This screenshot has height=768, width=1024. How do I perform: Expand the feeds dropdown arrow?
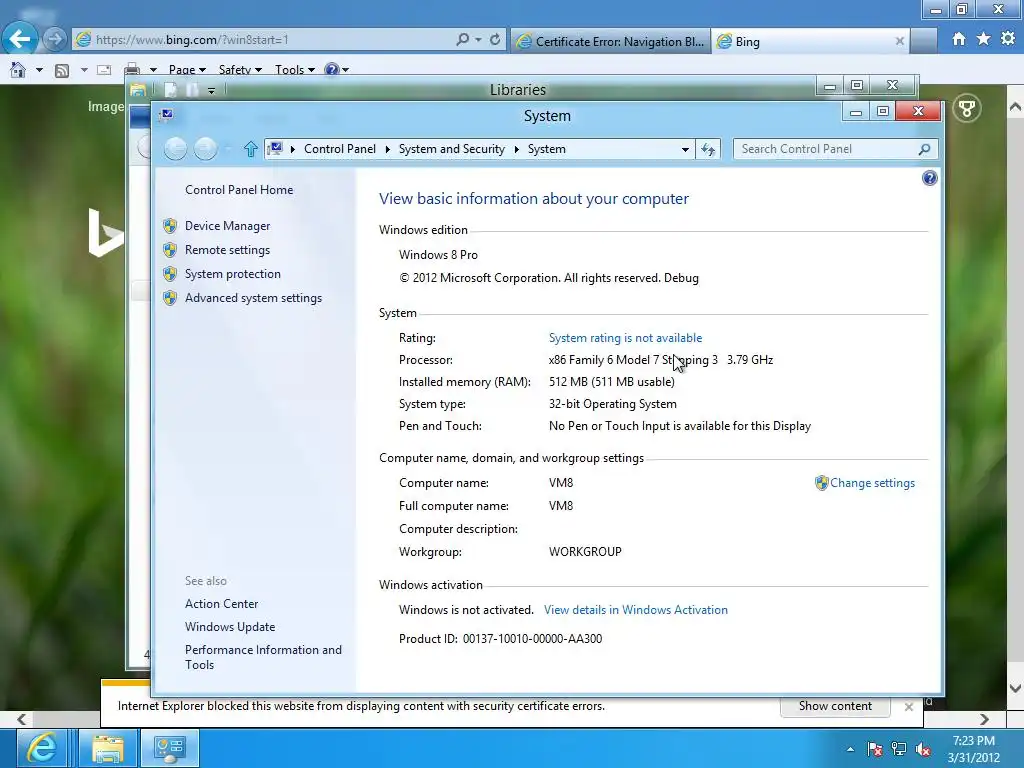tap(84, 70)
